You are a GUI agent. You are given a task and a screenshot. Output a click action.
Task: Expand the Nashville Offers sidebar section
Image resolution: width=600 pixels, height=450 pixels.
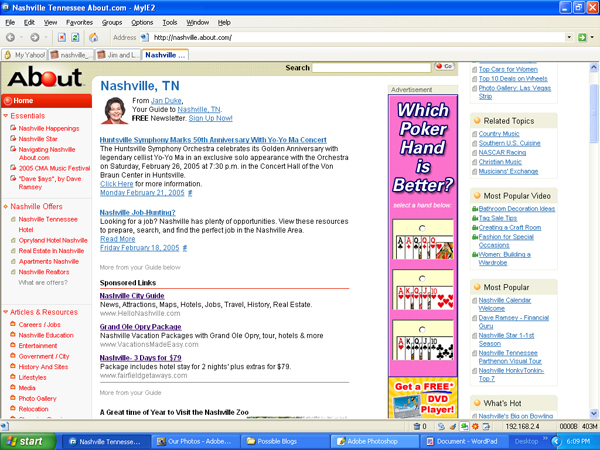click(6, 207)
